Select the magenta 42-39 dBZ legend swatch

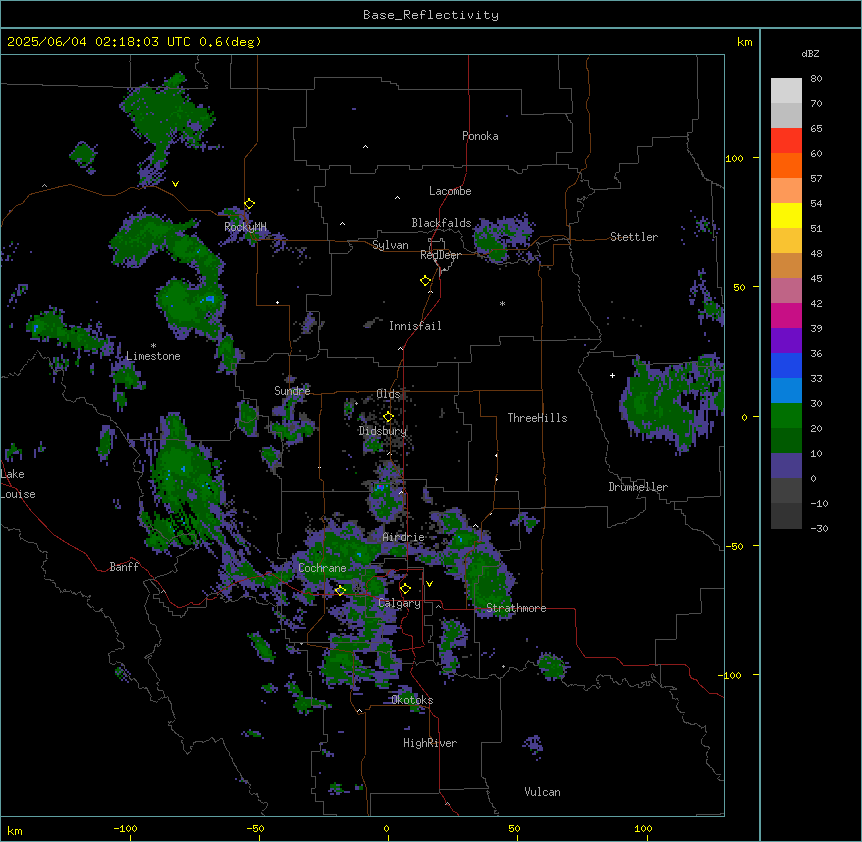[x=786, y=316]
